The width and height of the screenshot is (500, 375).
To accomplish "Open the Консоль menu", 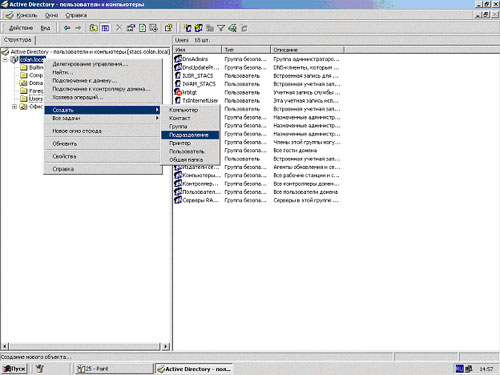I will click(x=27, y=15).
